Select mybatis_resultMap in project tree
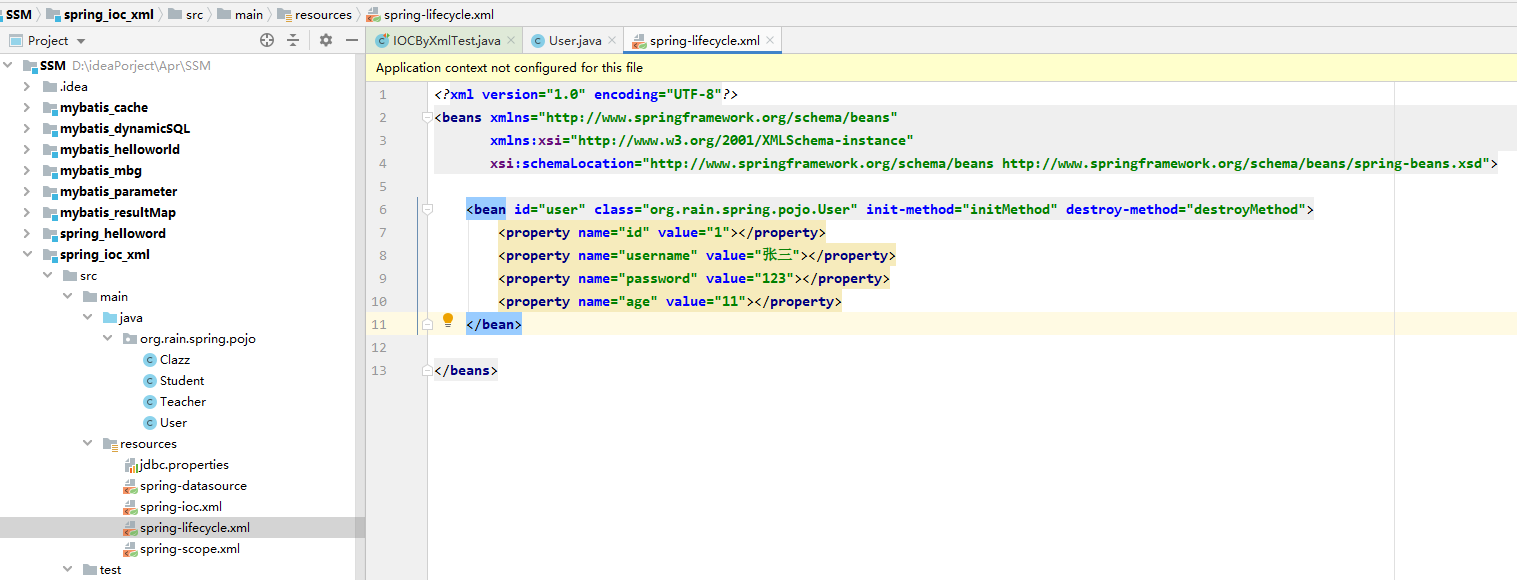The height and width of the screenshot is (580, 1517). pos(118,213)
